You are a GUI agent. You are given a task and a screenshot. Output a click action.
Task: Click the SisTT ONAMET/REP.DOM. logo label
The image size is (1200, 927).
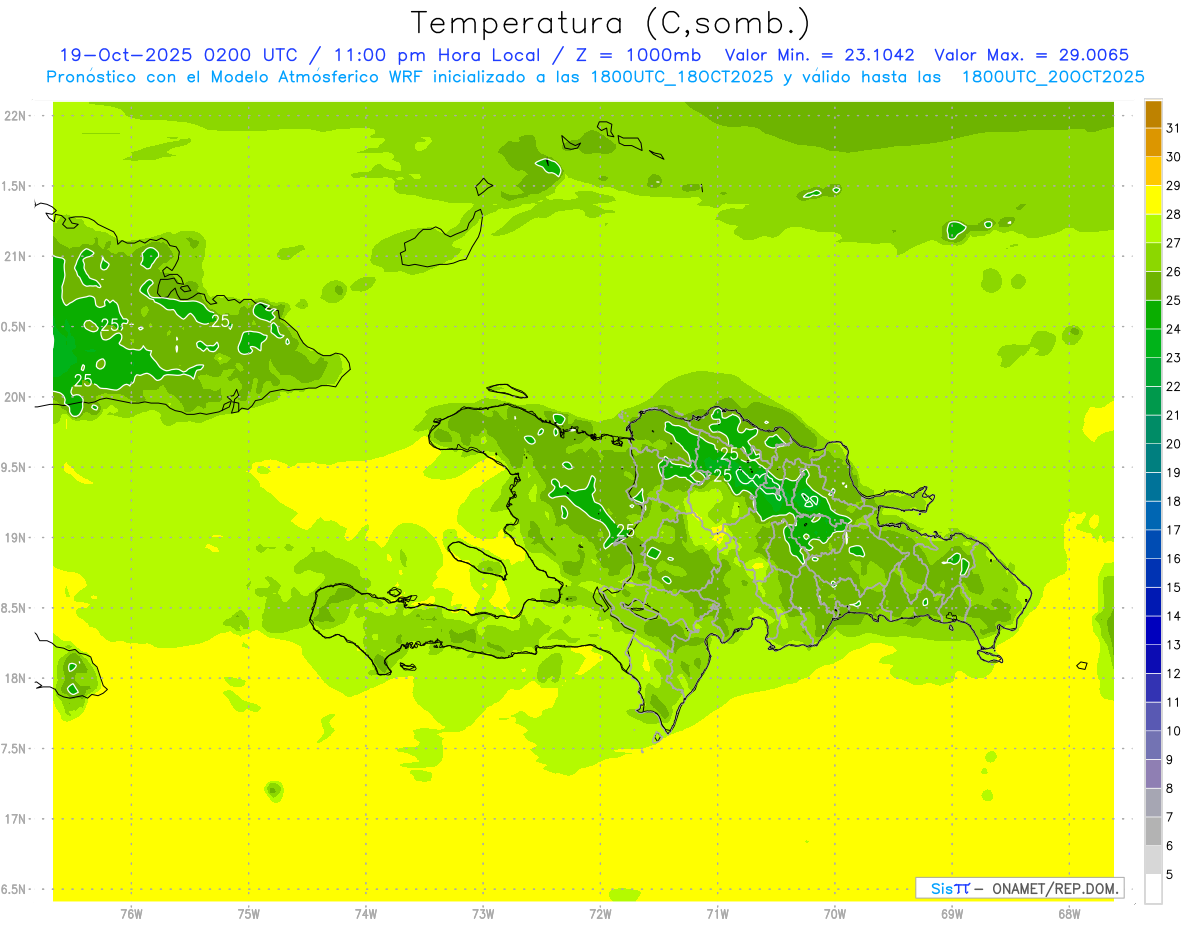1019,888
